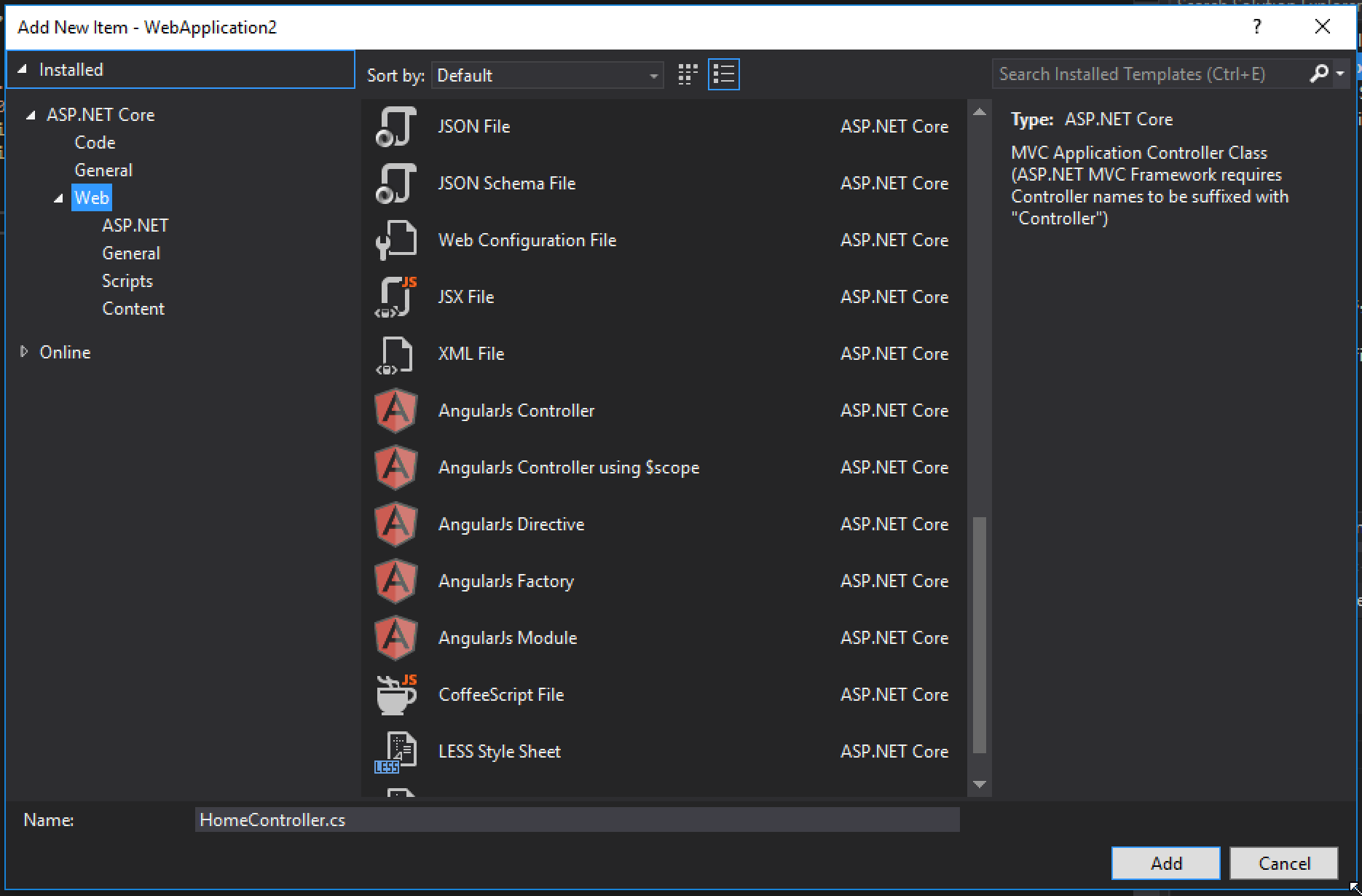Collapse the ASP.NET Core tree node
The image size is (1362, 896).
pyautogui.click(x=31, y=115)
